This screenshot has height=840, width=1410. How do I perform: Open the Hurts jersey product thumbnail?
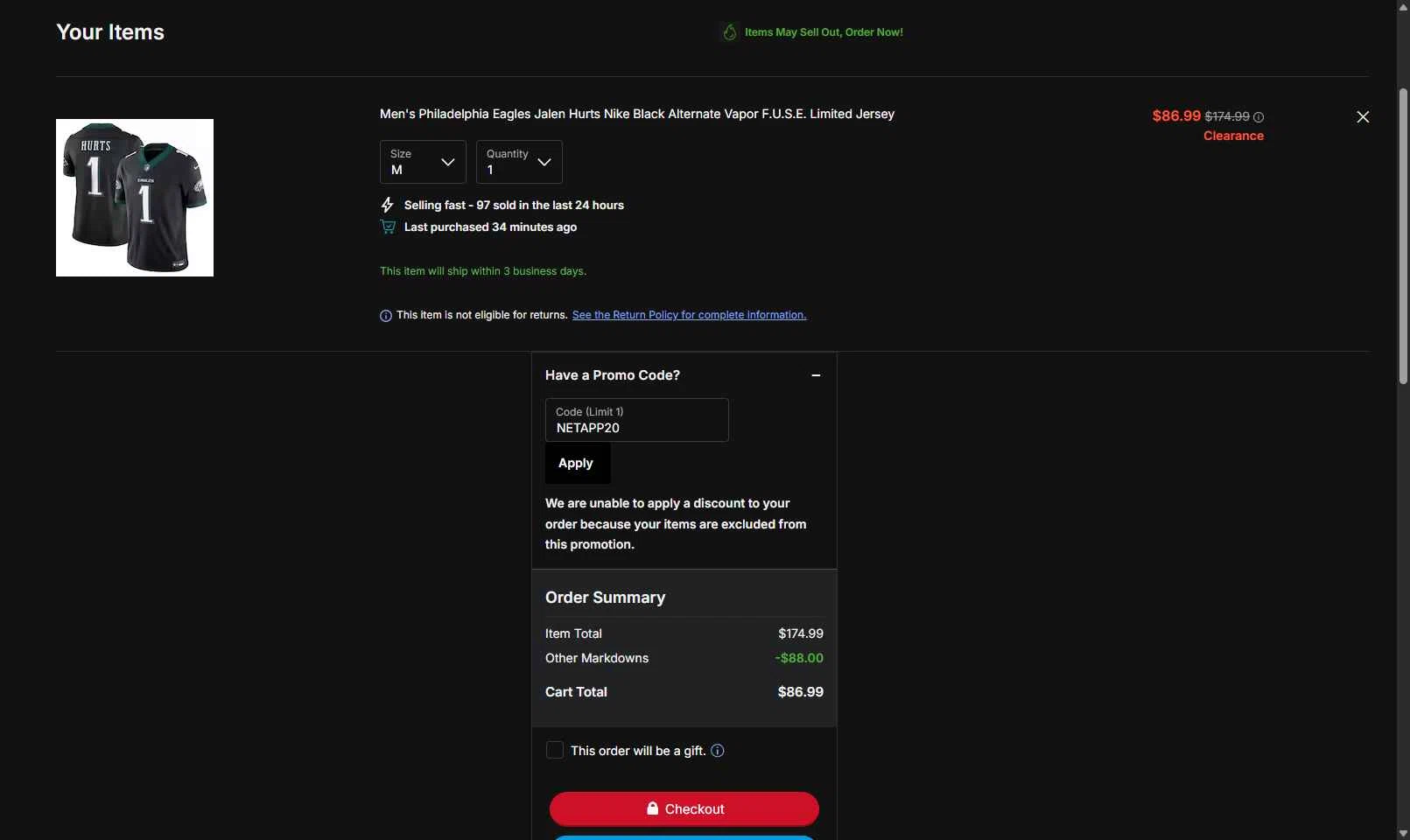[135, 198]
